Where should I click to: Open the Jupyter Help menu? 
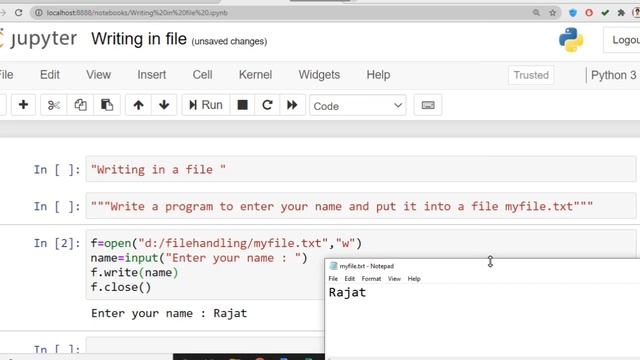378,75
